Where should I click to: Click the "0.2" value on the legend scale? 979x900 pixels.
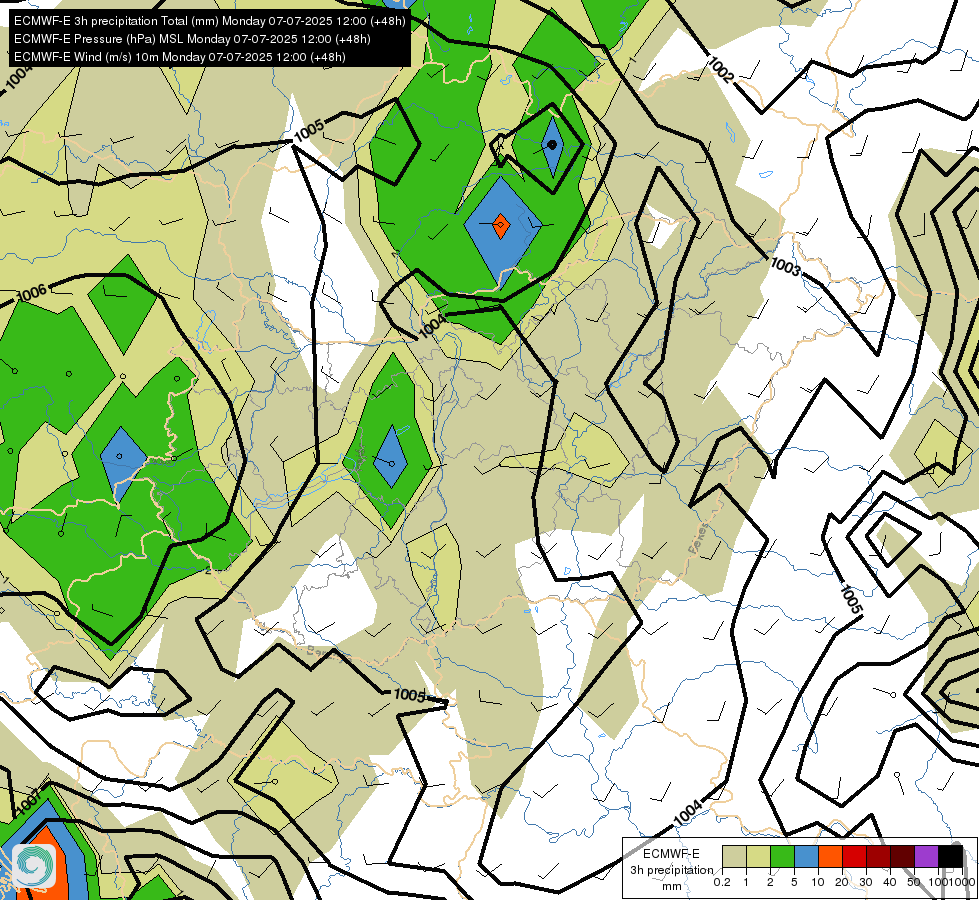[722, 882]
